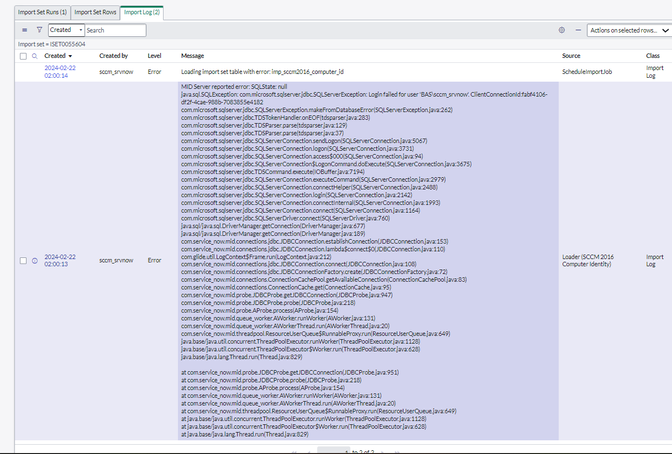Click 'Loader (SCCM 2016 Computer Identity)' source cell
672x454 pixels.
[588, 260]
